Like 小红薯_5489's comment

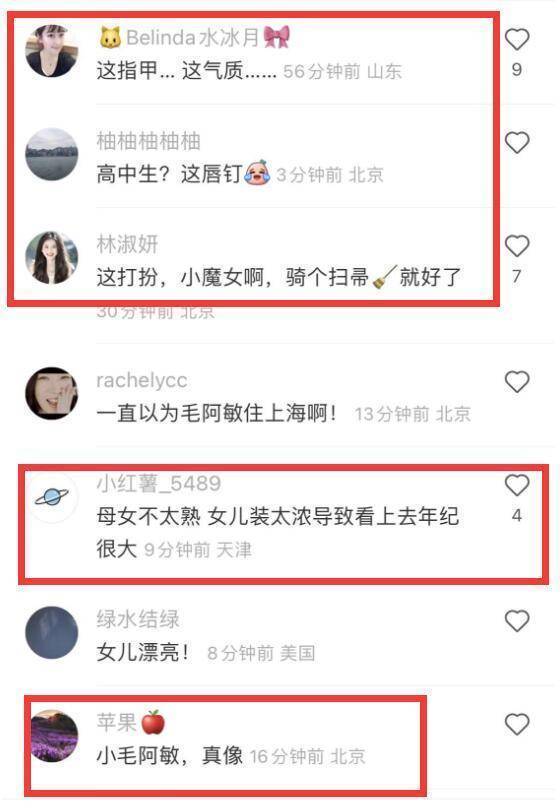517,485
